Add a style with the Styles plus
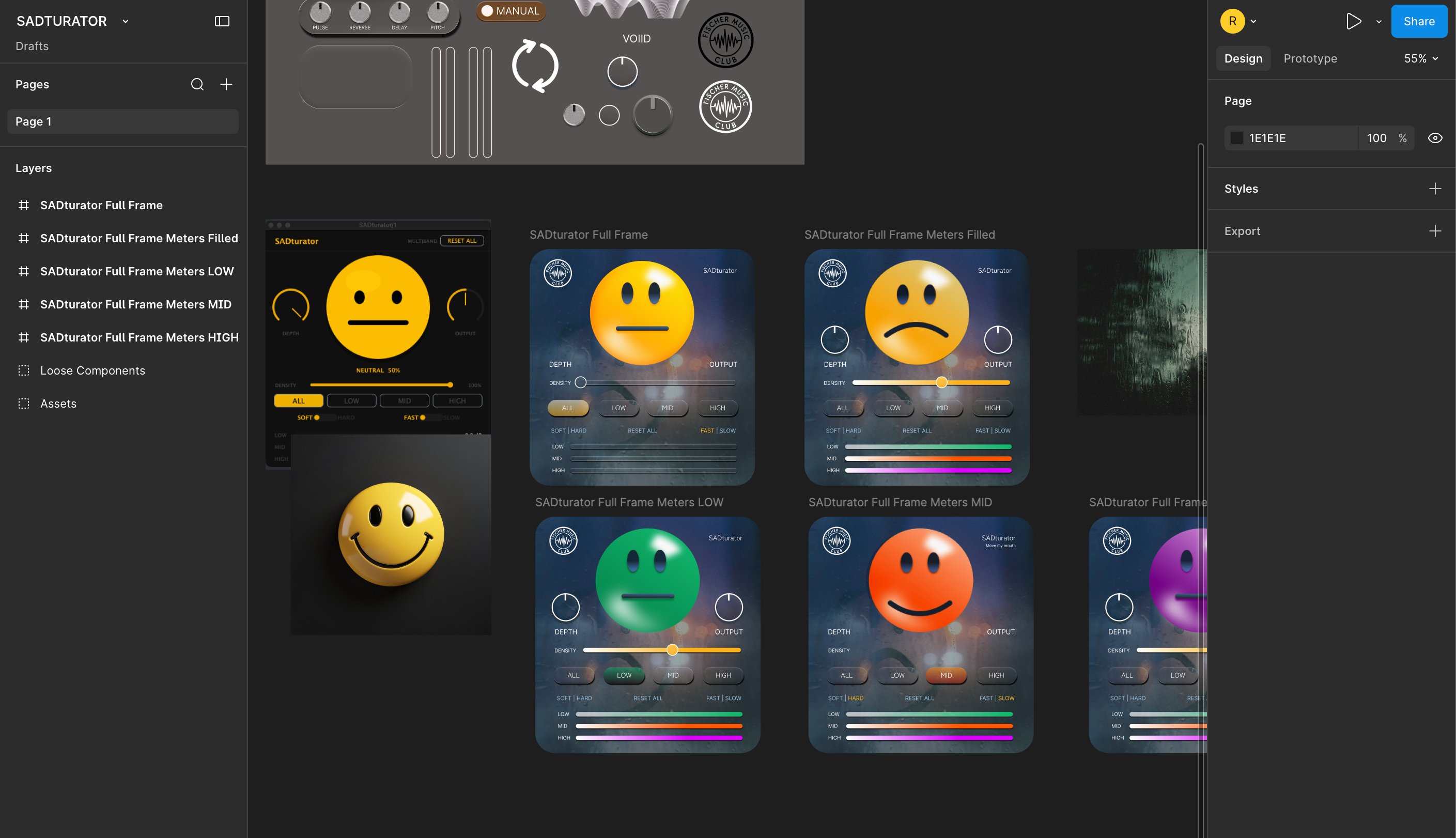The image size is (1456, 838). coord(1435,189)
